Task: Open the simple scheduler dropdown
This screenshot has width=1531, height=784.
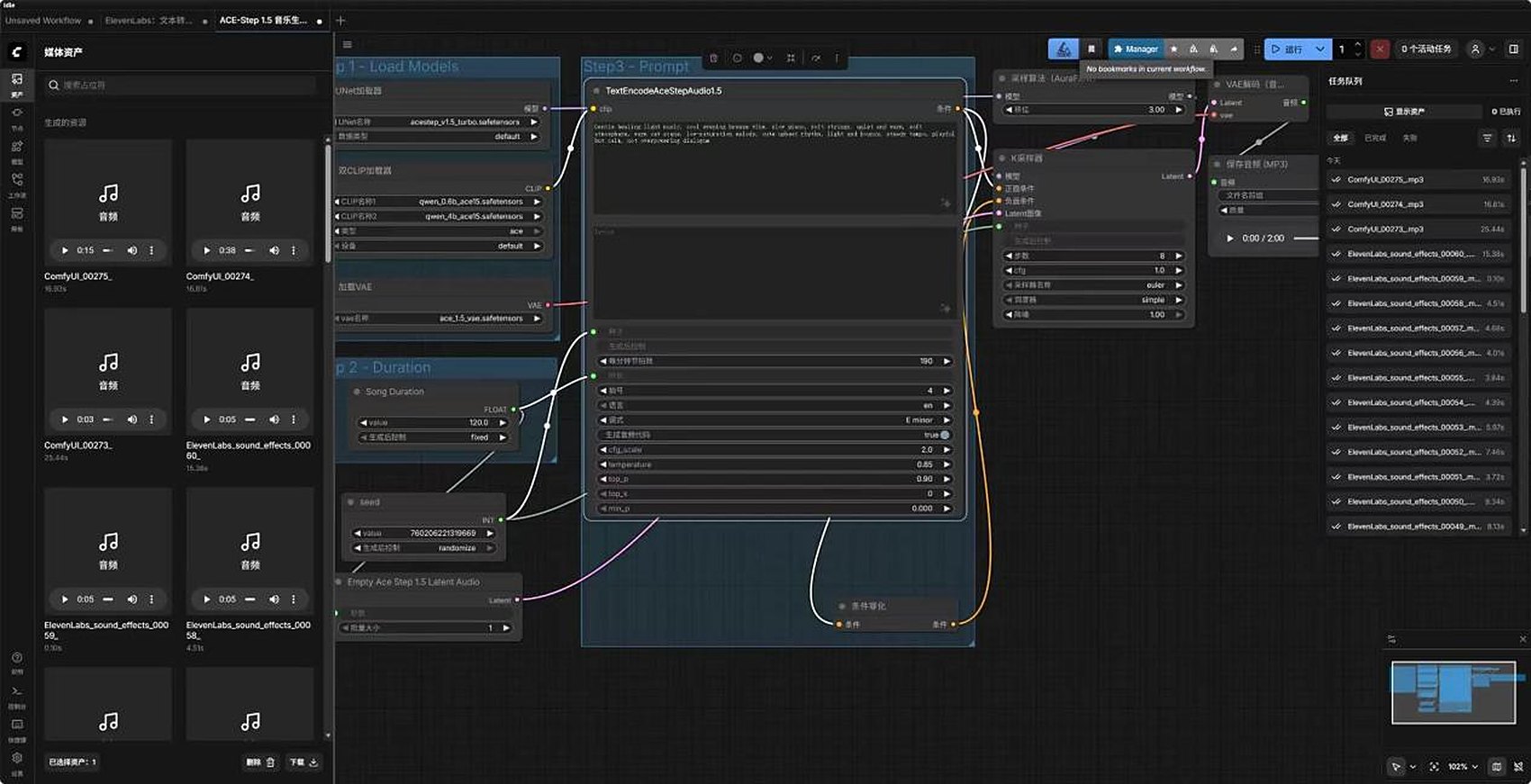Action: (x=1093, y=300)
